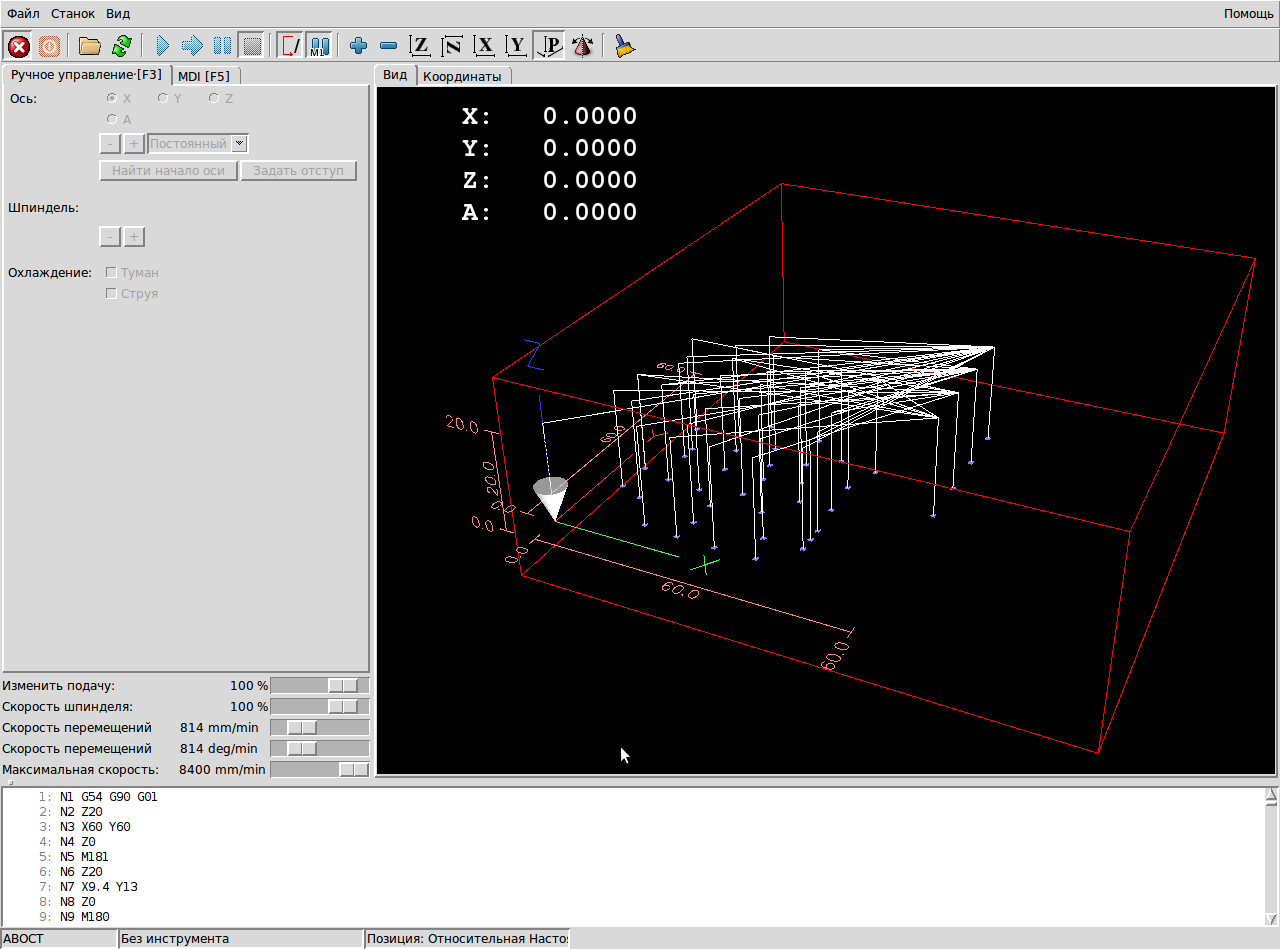Toggle skip lines with slash icon

point(291,46)
